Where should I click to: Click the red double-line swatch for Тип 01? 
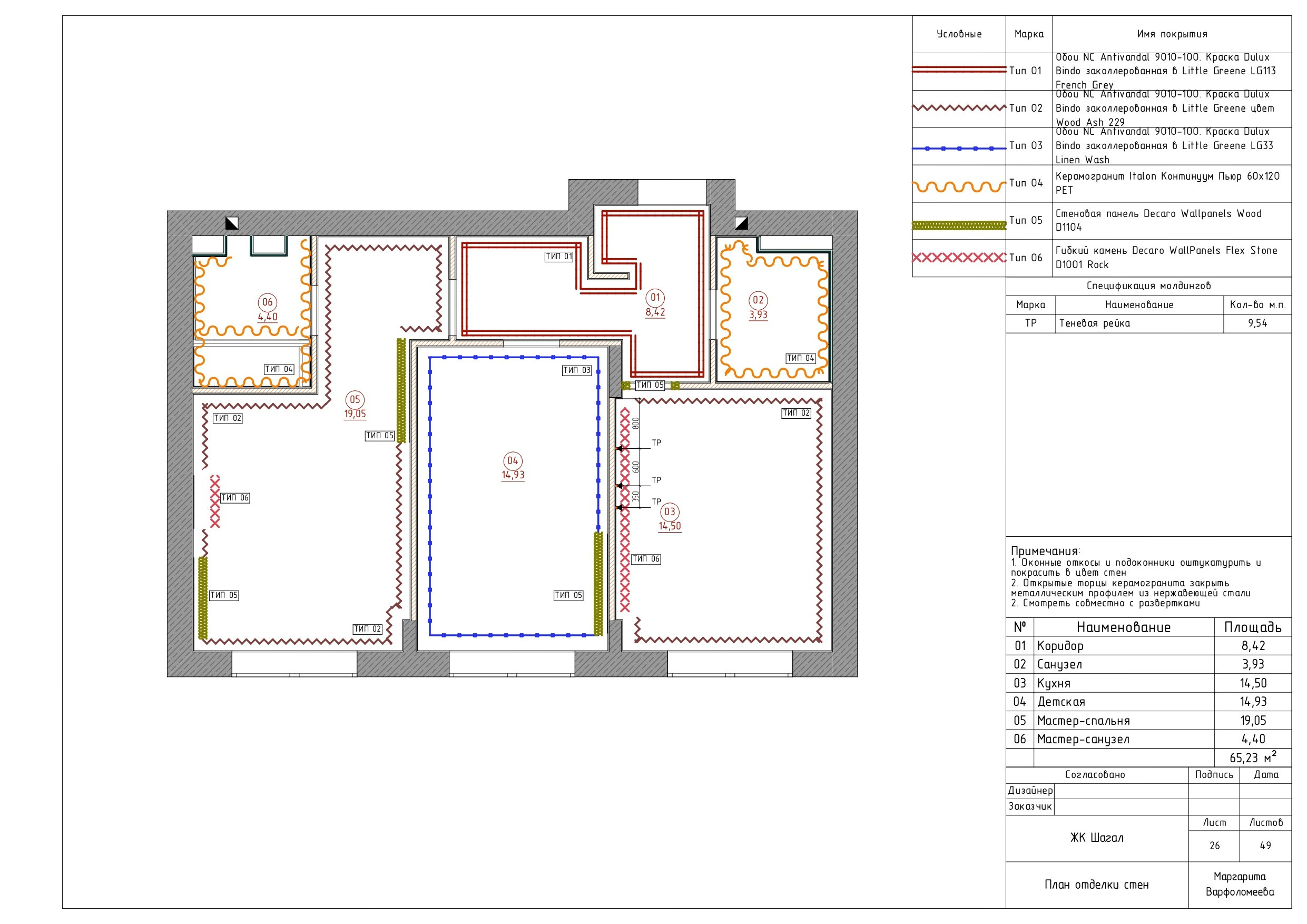coord(959,70)
